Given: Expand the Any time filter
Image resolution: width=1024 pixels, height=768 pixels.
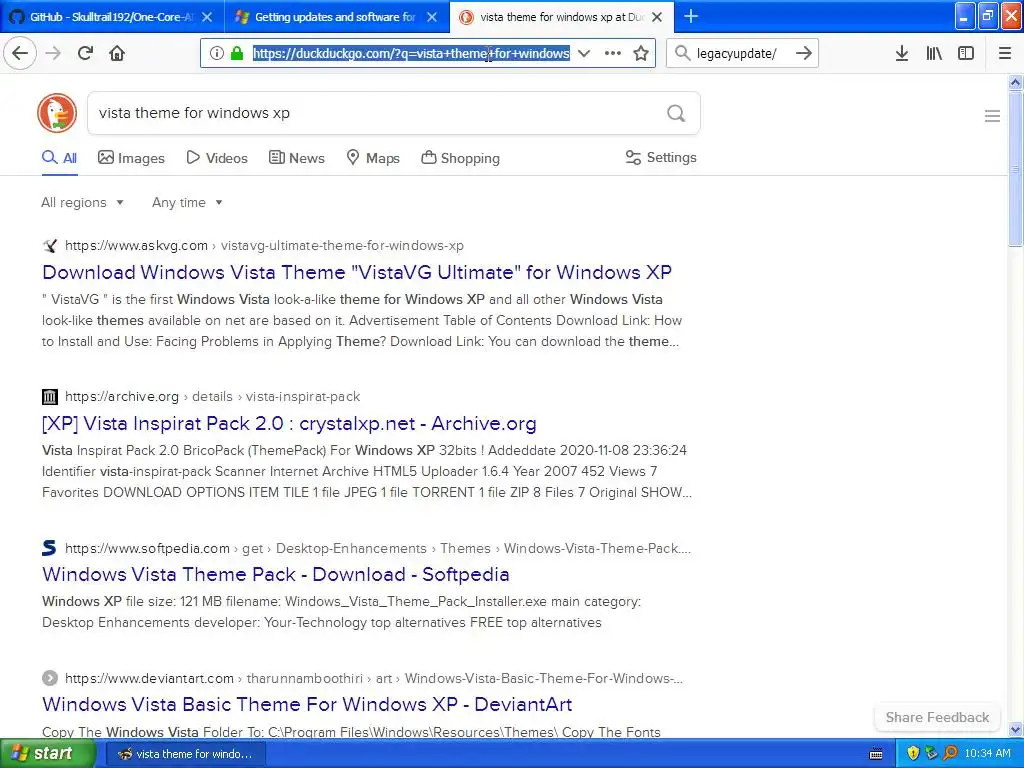Looking at the screenshot, I should pos(187,202).
